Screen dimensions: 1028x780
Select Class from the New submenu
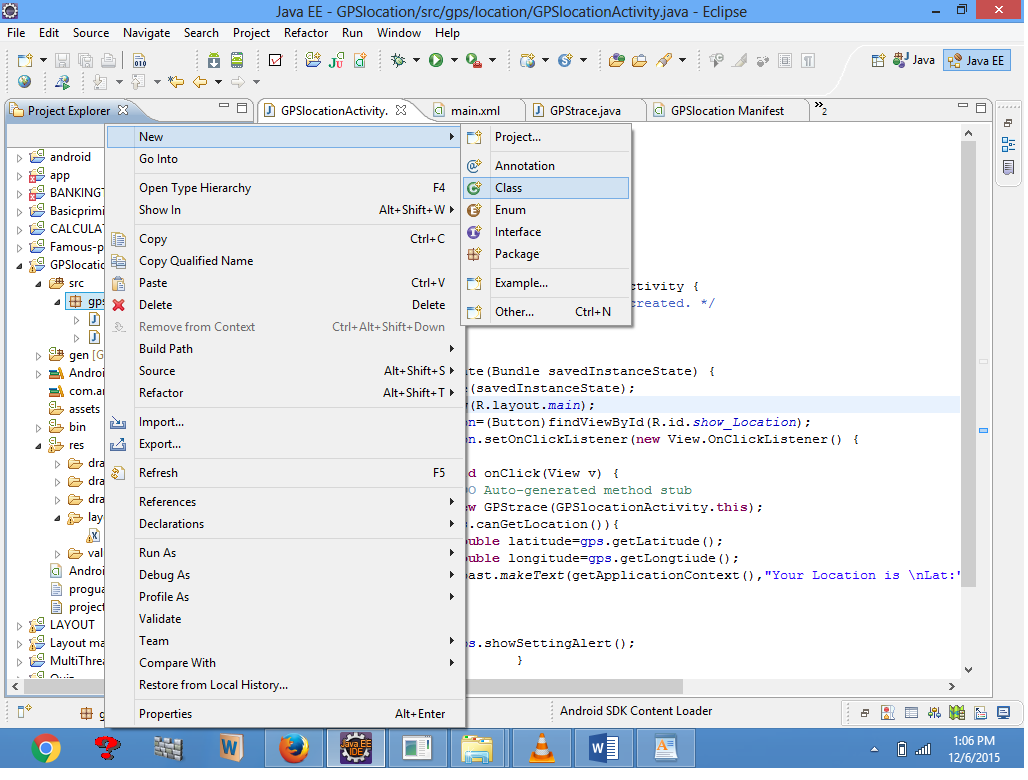click(x=508, y=188)
